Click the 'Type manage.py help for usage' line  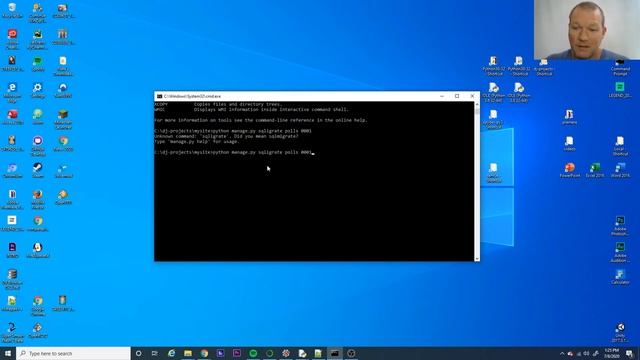coord(197,142)
